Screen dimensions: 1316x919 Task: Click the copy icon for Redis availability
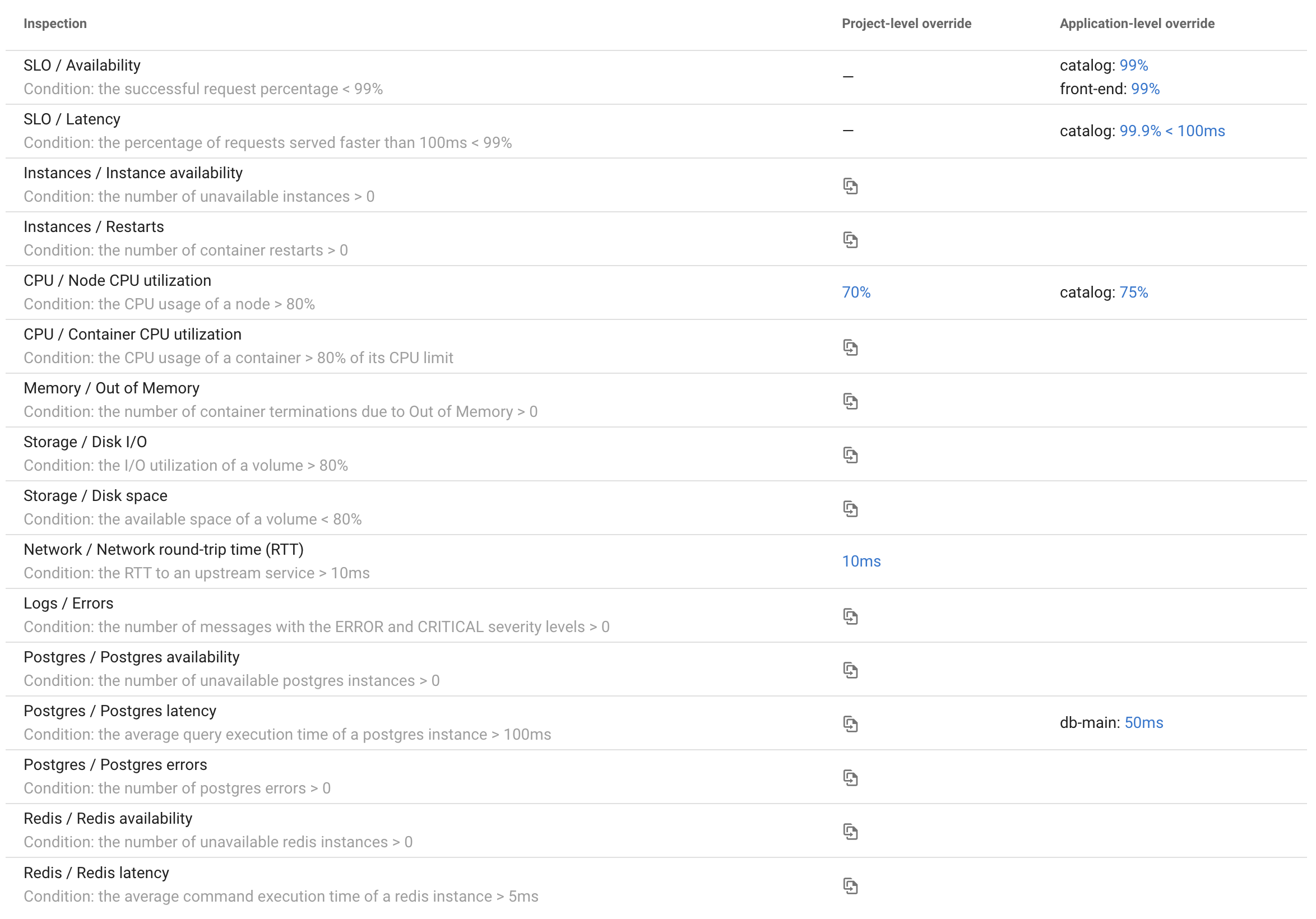[x=851, y=830]
